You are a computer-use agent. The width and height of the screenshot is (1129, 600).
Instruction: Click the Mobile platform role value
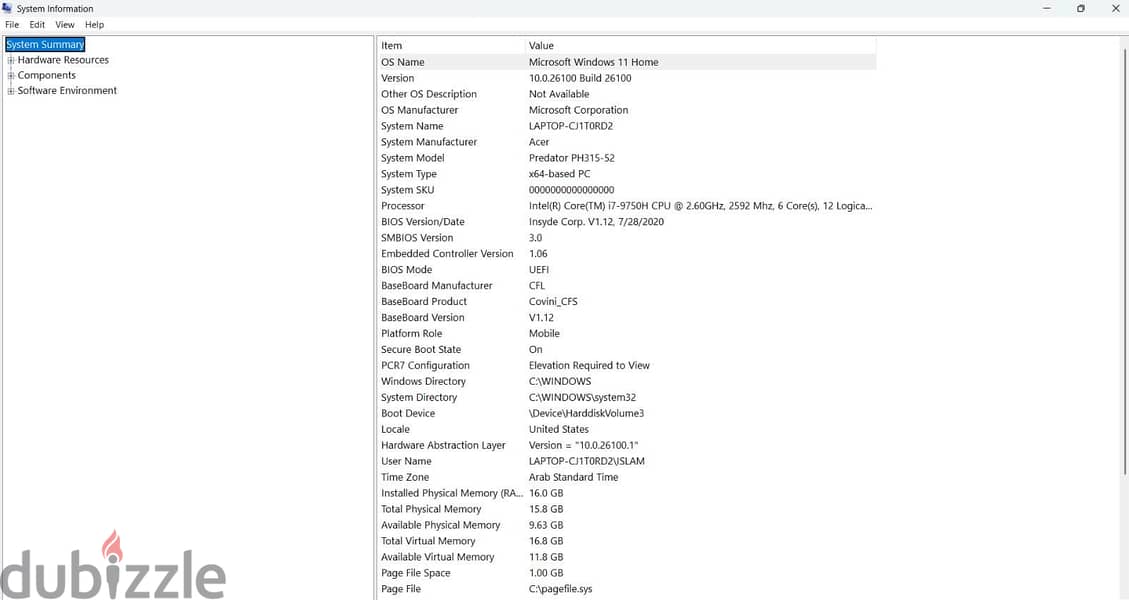(x=544, y=333)
